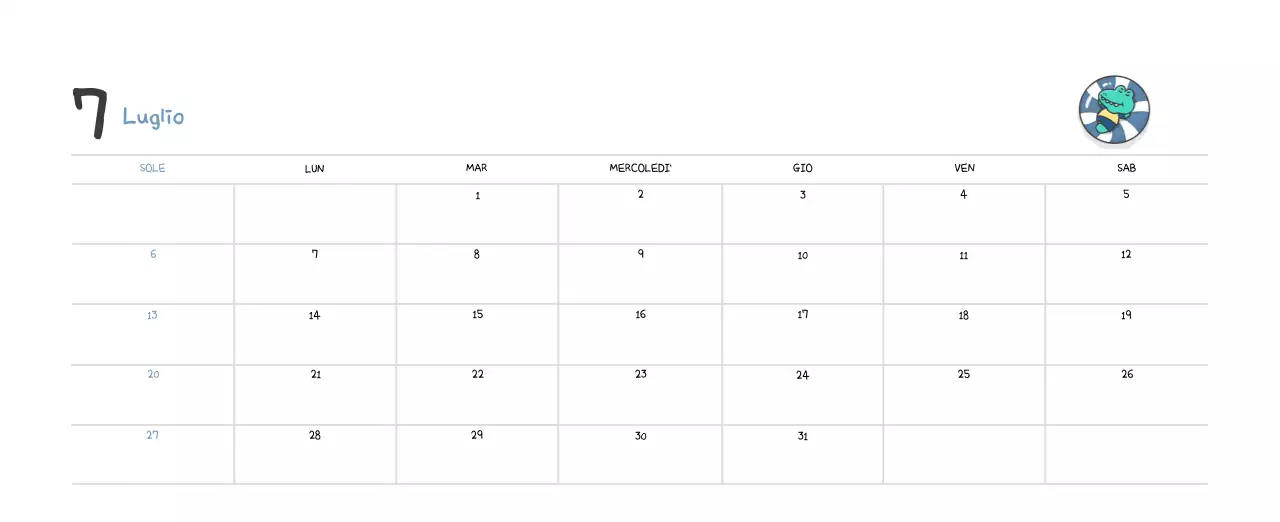
Task: Click the Luglio month title
Action: [153, 117]
